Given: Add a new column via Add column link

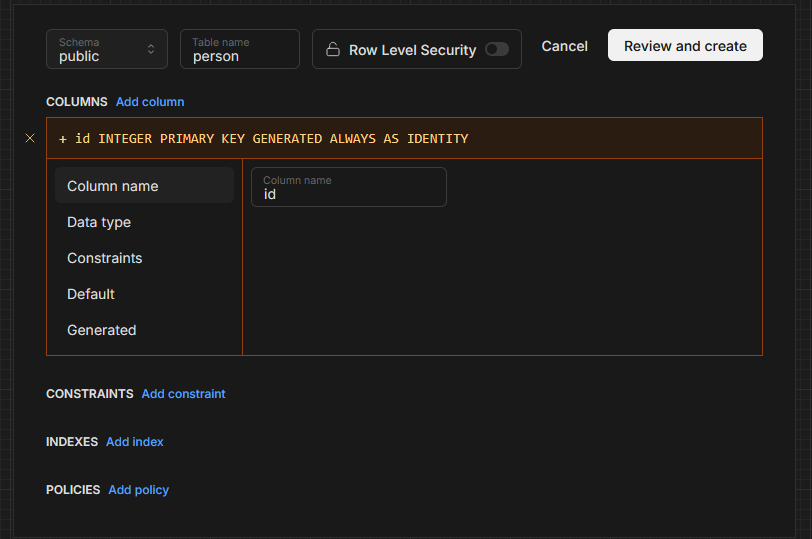Looking at the screenshot, I should tap(150, 101).
